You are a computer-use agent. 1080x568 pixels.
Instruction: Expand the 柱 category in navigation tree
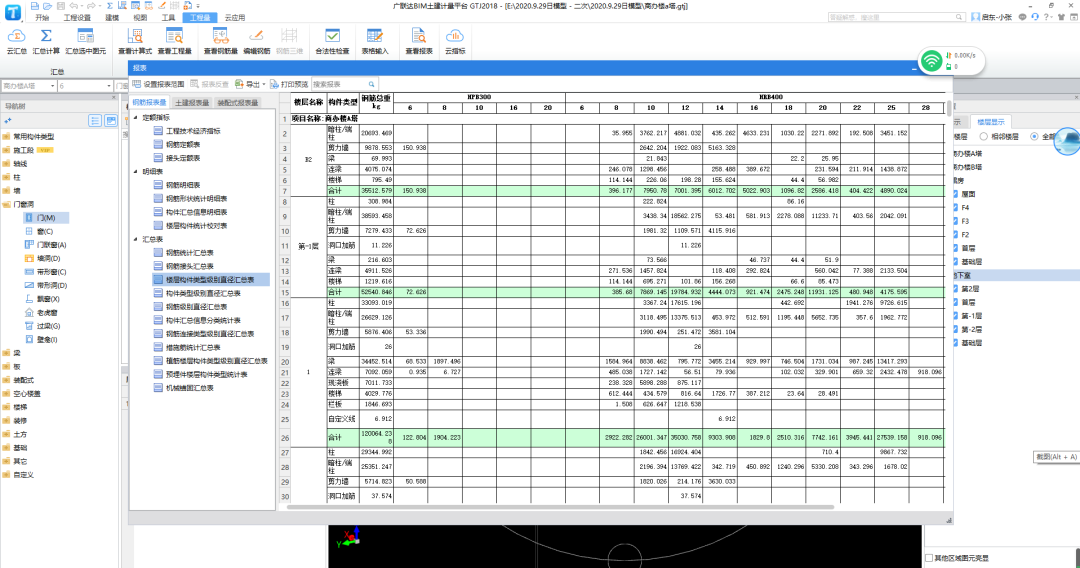(x=6, y=177)
